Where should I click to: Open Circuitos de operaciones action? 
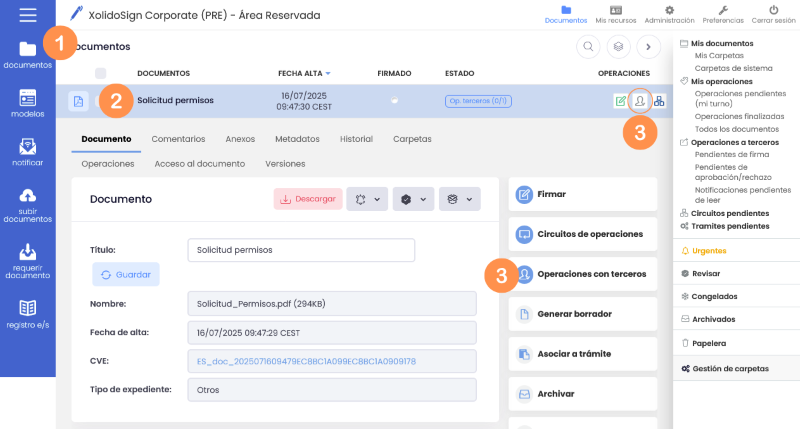pyautogui.click(x=583, y=234)
